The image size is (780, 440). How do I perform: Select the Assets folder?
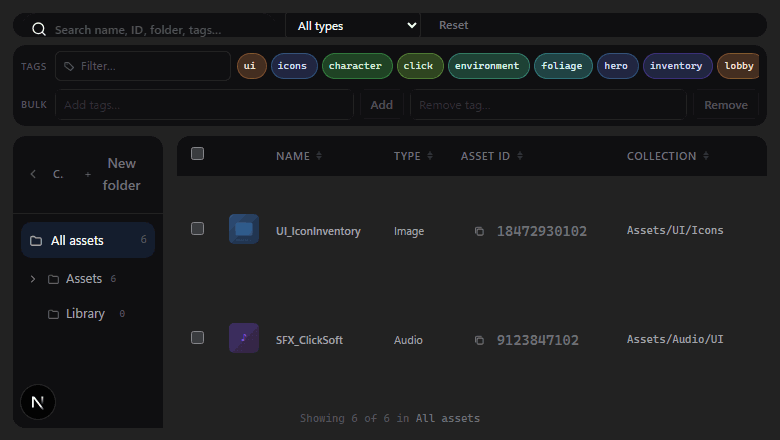coord(84,279)
